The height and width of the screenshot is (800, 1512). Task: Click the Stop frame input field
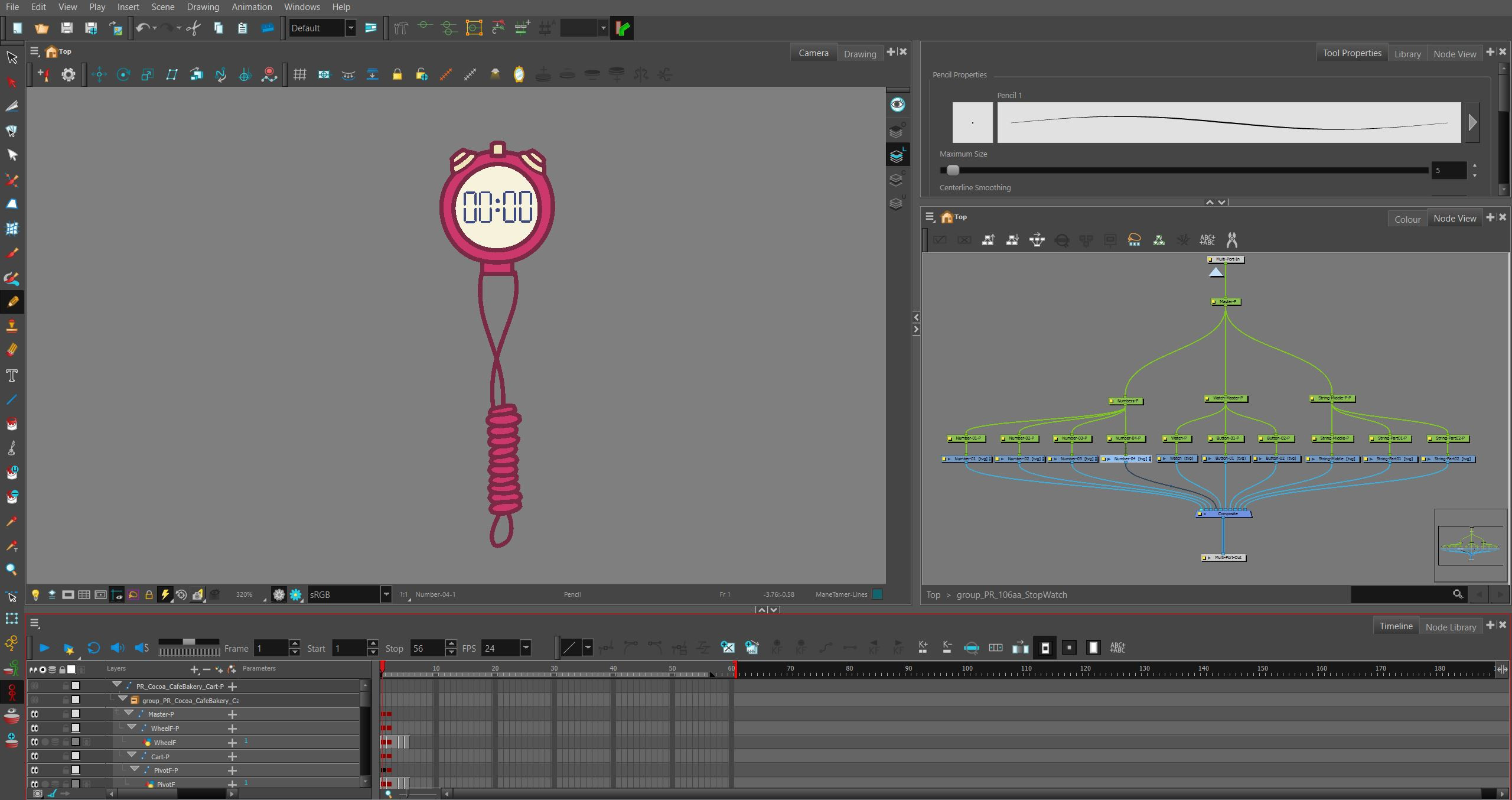[x=428, y=648]
